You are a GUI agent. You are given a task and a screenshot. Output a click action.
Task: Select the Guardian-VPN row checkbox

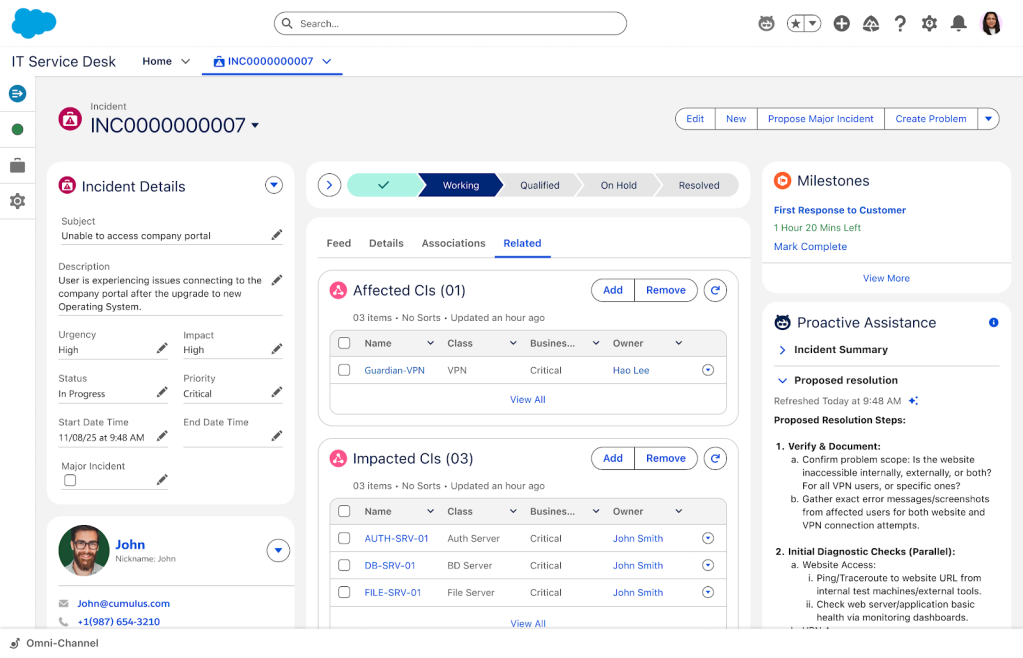pyautogui.click(x=344, y=370)
